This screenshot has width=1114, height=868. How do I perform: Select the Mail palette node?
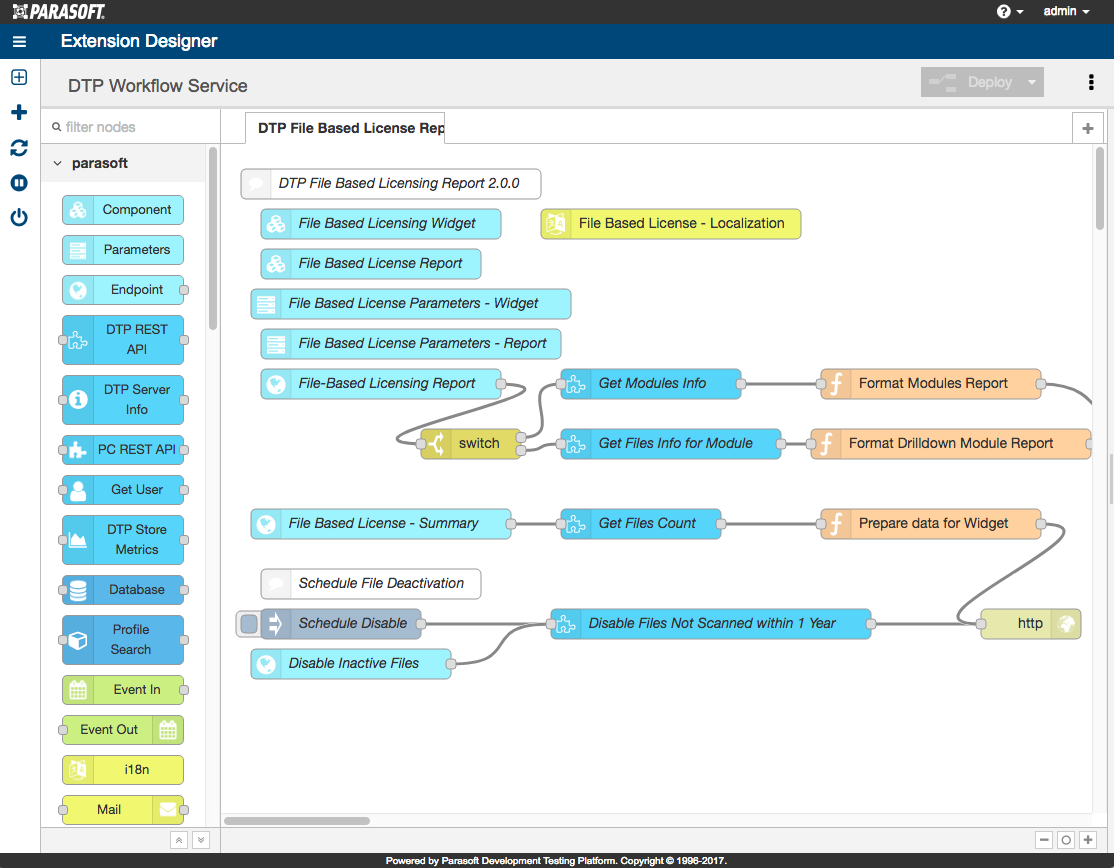[123, 810]
